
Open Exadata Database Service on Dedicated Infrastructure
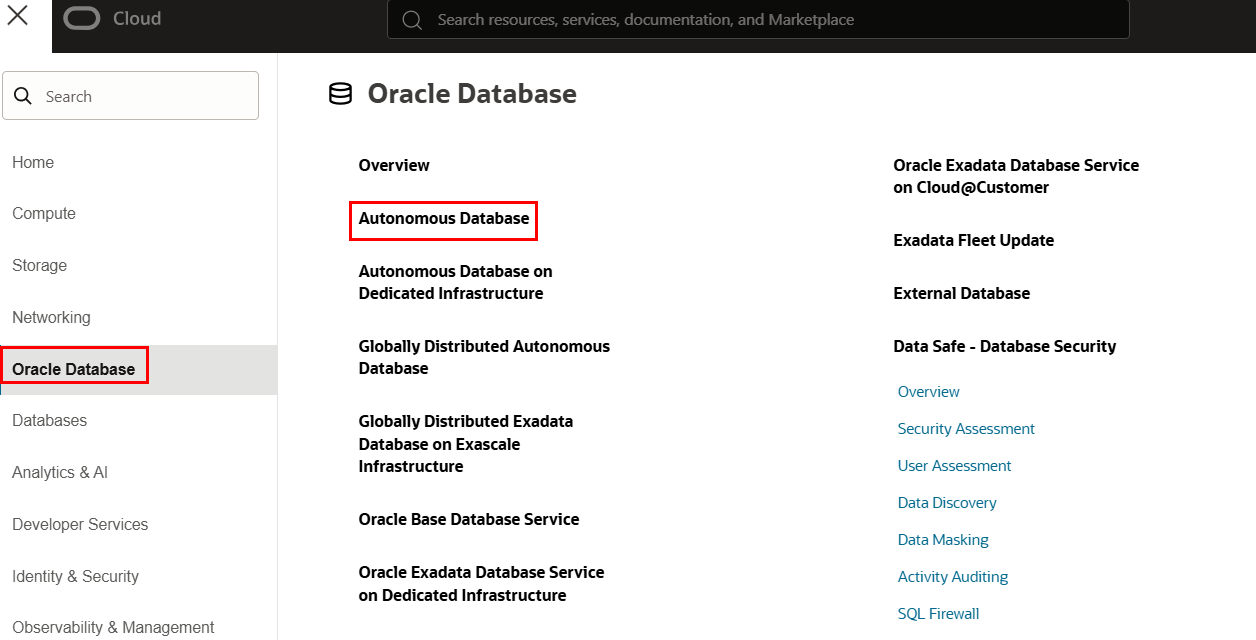482,584
